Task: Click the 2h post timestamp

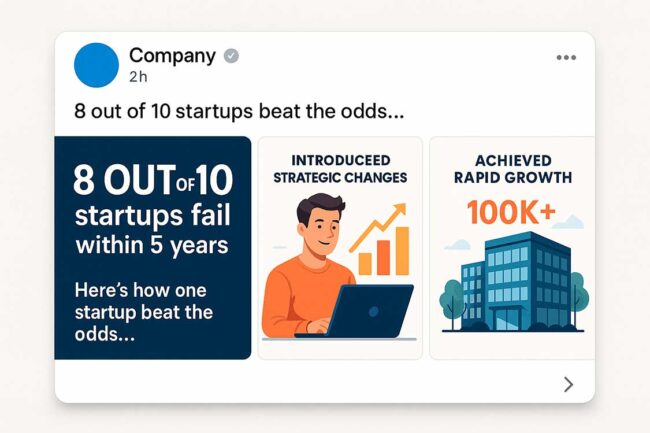Action: click(139, 76)
